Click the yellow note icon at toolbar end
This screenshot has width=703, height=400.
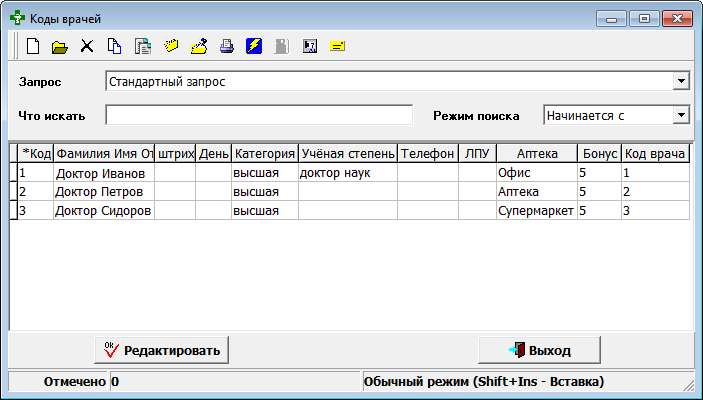(337, 46)
